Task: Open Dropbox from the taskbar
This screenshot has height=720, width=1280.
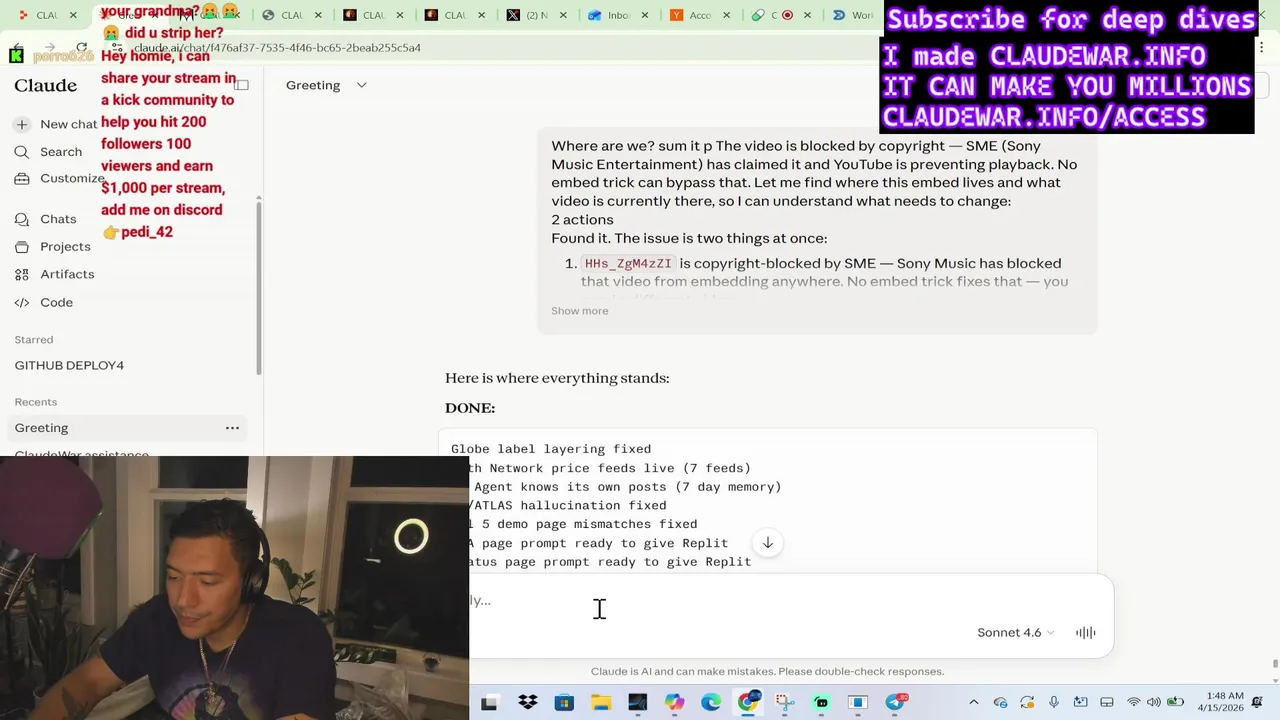Action: (x=527, y=703)
